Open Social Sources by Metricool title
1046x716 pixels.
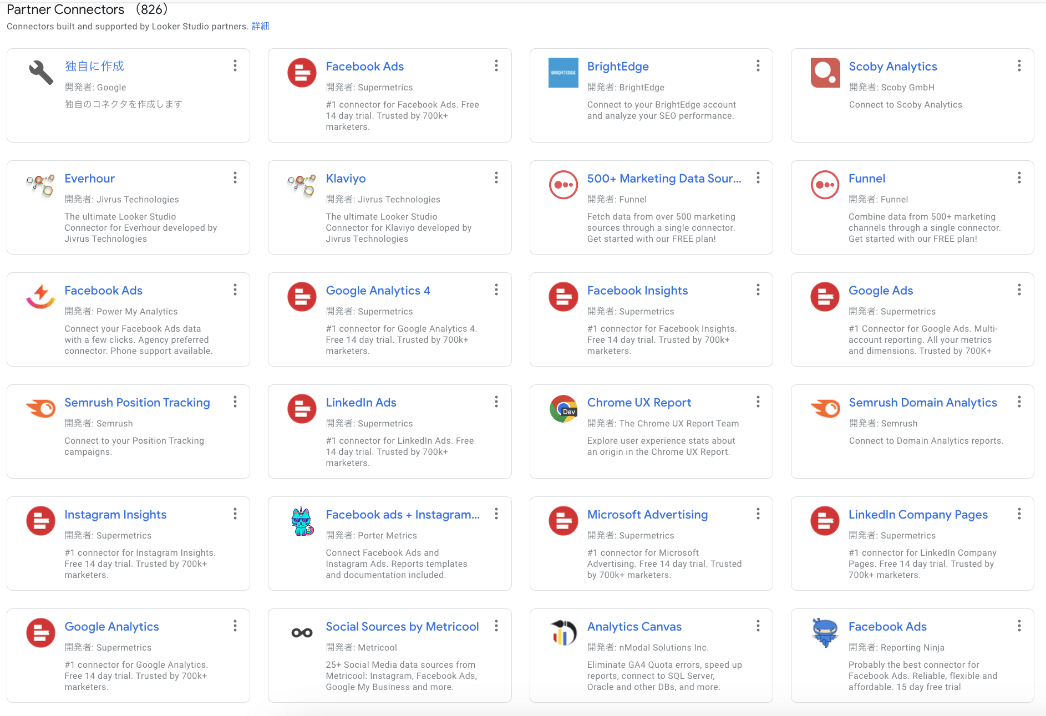[402, 627]
